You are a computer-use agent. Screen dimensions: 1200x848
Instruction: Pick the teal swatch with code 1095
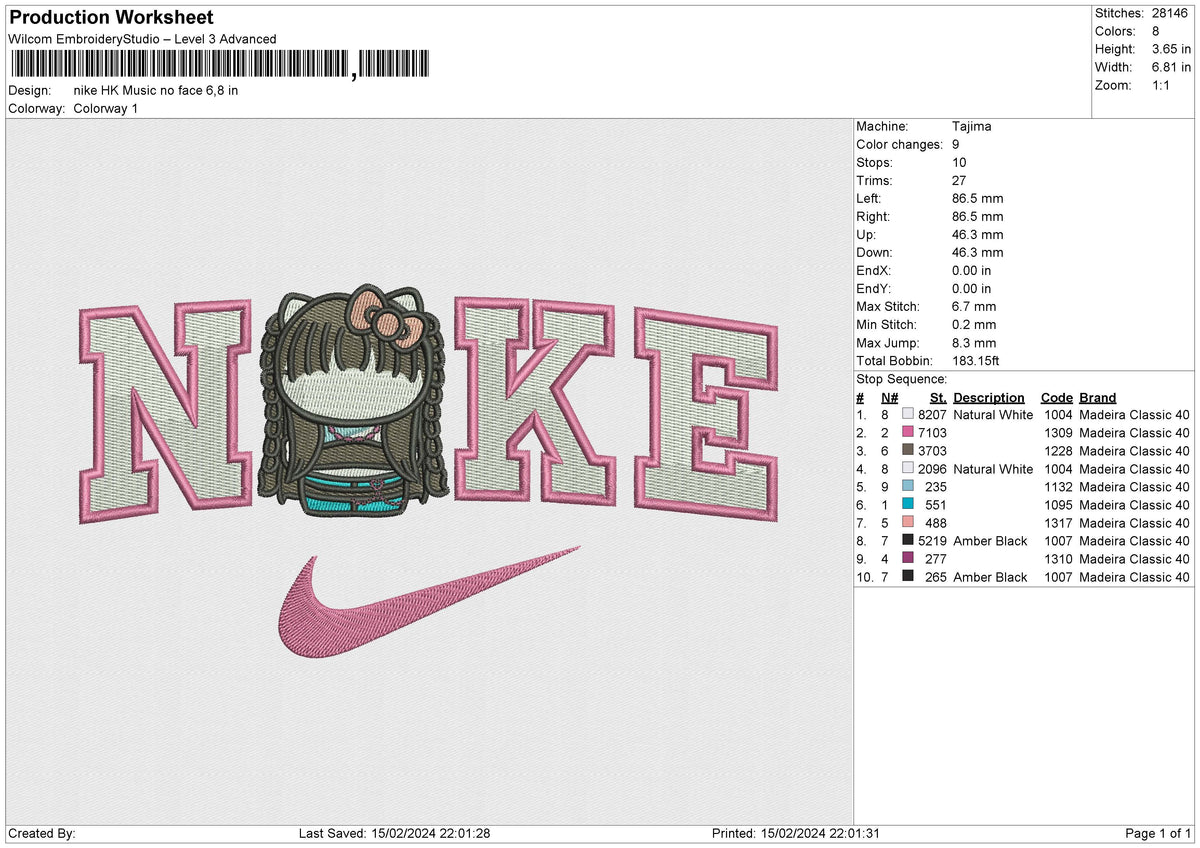coord(908,505)
